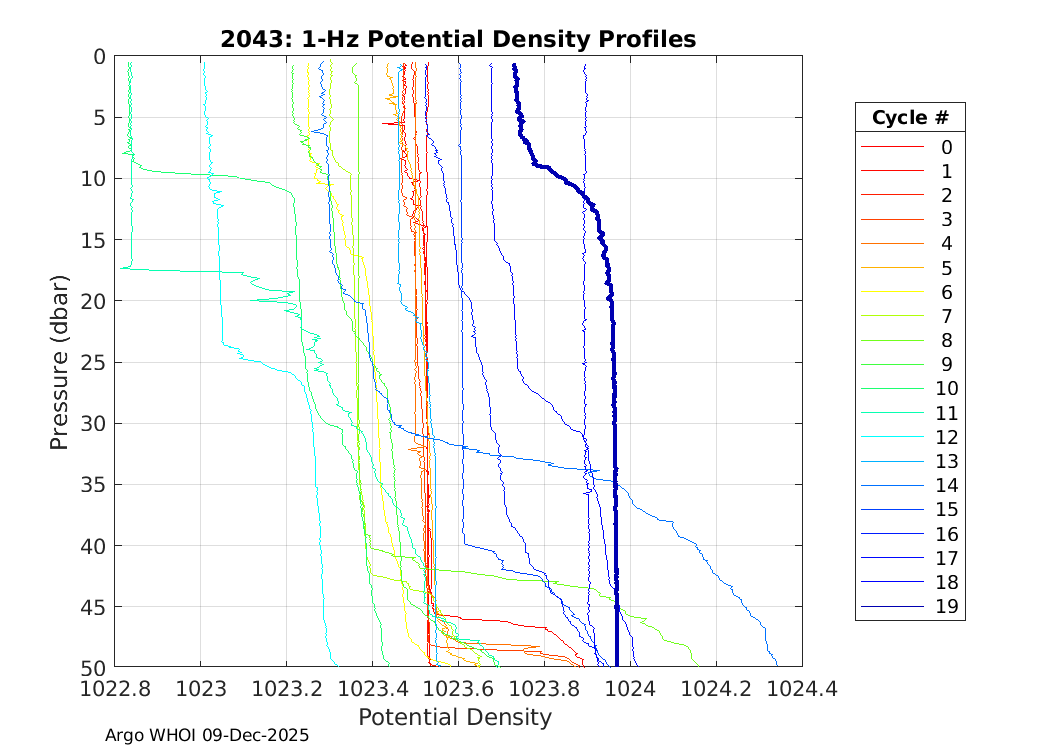Click the 1022.8 x-axis tick label
The width and height of the screenshot is (1050, 750).
pyautogui.click(x=115, y=688)
